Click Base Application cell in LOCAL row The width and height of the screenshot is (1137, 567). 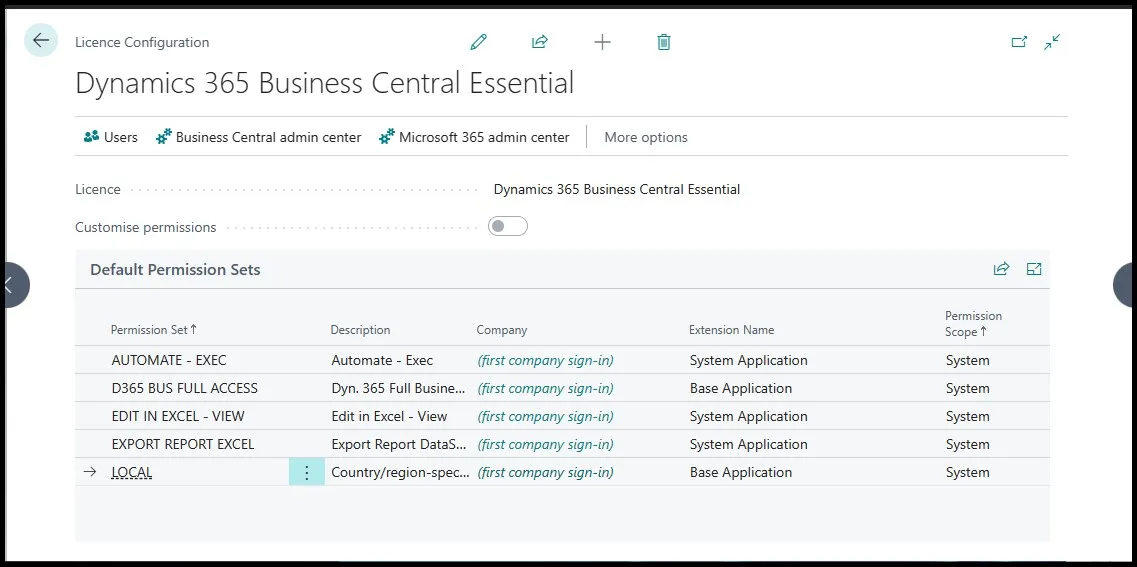pos(741,473)
